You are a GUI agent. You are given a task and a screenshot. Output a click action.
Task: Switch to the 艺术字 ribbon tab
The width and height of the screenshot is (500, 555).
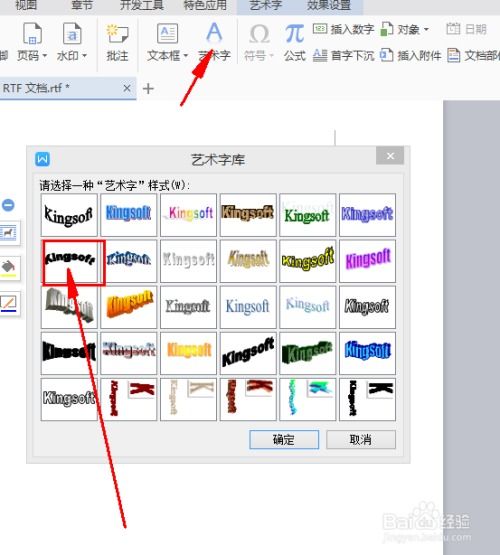266,5
